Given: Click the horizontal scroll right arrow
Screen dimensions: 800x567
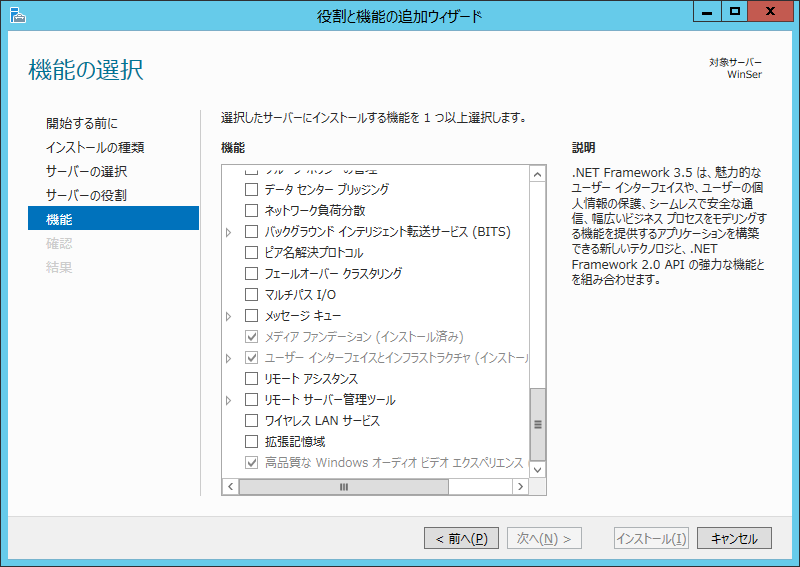Looking at the screenshot, I should pyautogui.click(x=520, y=486).
